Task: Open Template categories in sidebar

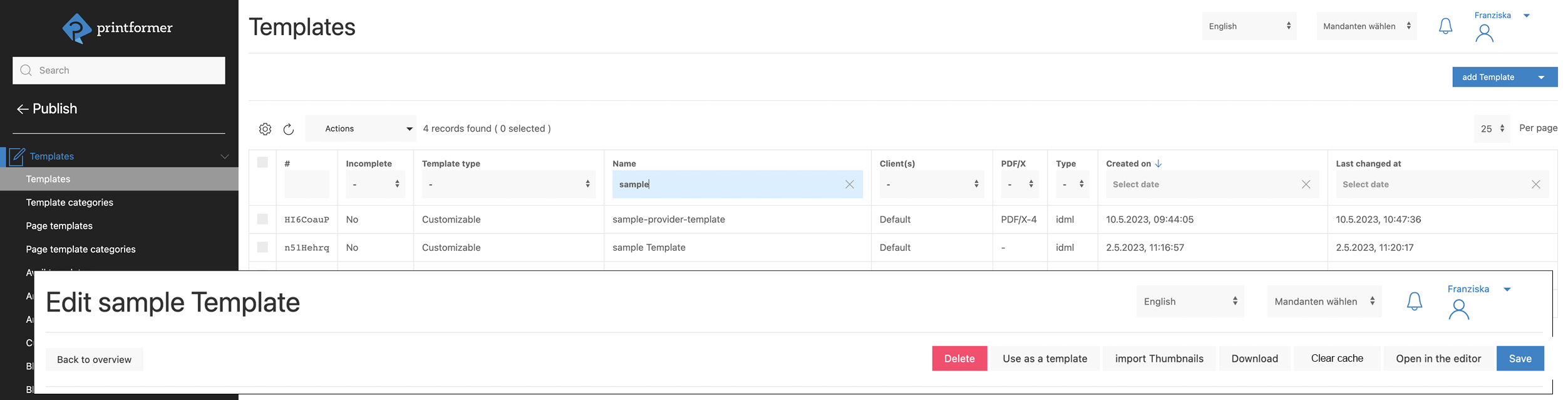Action: 70,203
